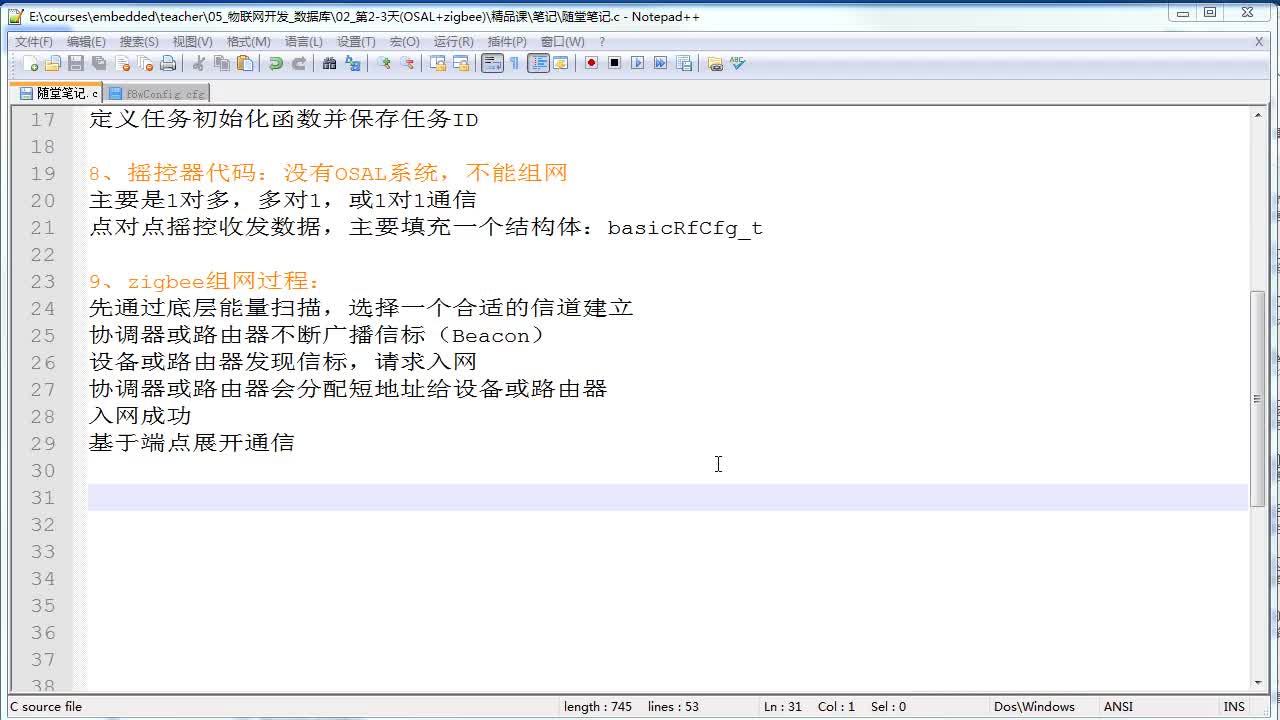
Task: Open the 插件(P) menu
Action: 507,41
